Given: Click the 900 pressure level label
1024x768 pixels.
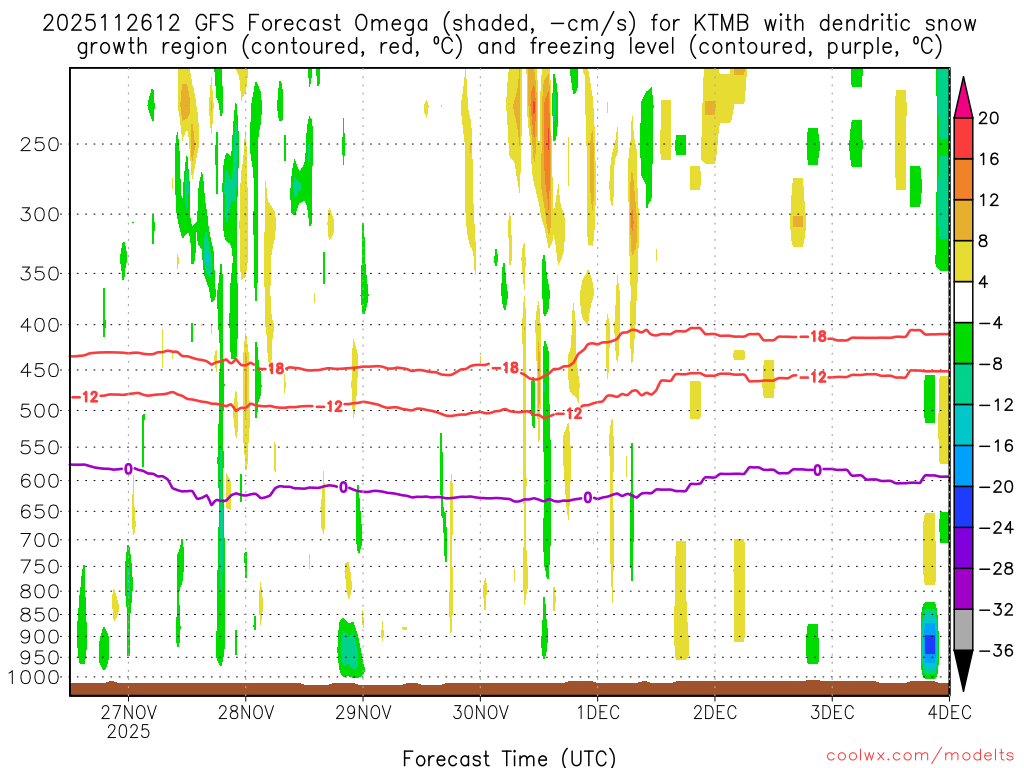Looking at the screenshot, I should [40, 637].
